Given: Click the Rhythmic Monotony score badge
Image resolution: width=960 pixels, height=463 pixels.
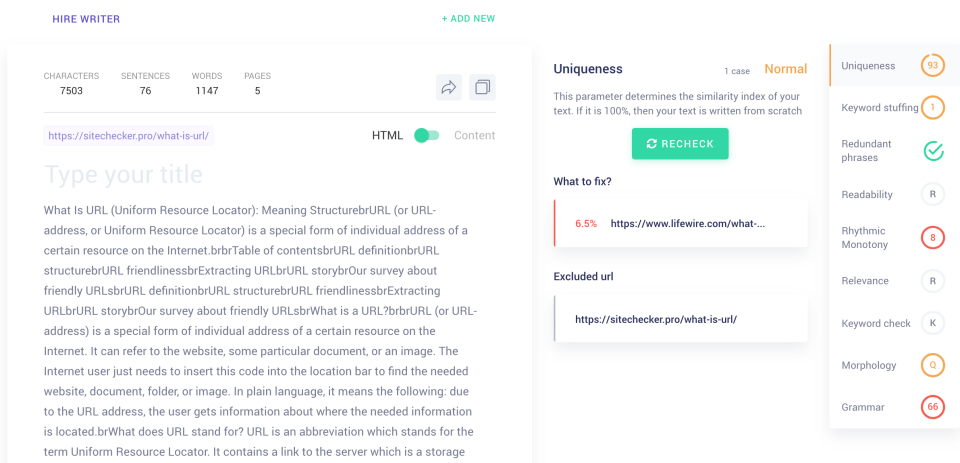Looking at the screenshot, I should (x=932, y=238).
